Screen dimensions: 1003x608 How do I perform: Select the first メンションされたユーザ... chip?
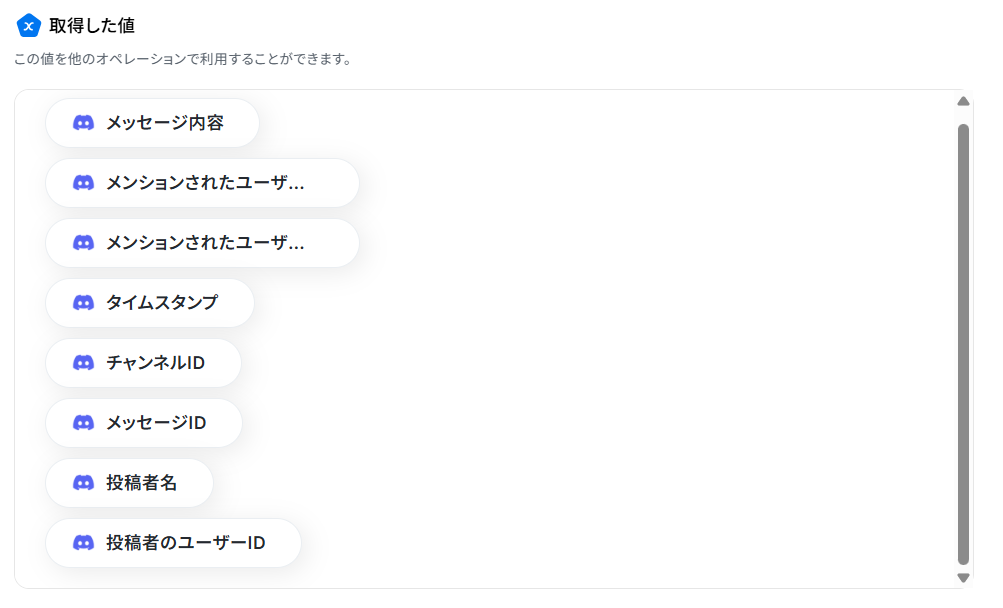[202, 183]
